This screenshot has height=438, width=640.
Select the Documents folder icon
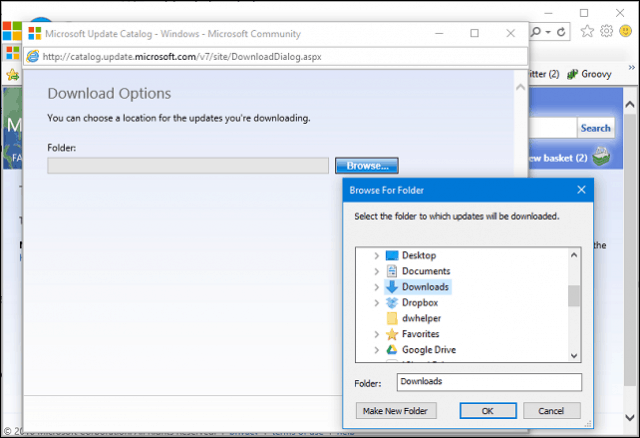[392, 271]
